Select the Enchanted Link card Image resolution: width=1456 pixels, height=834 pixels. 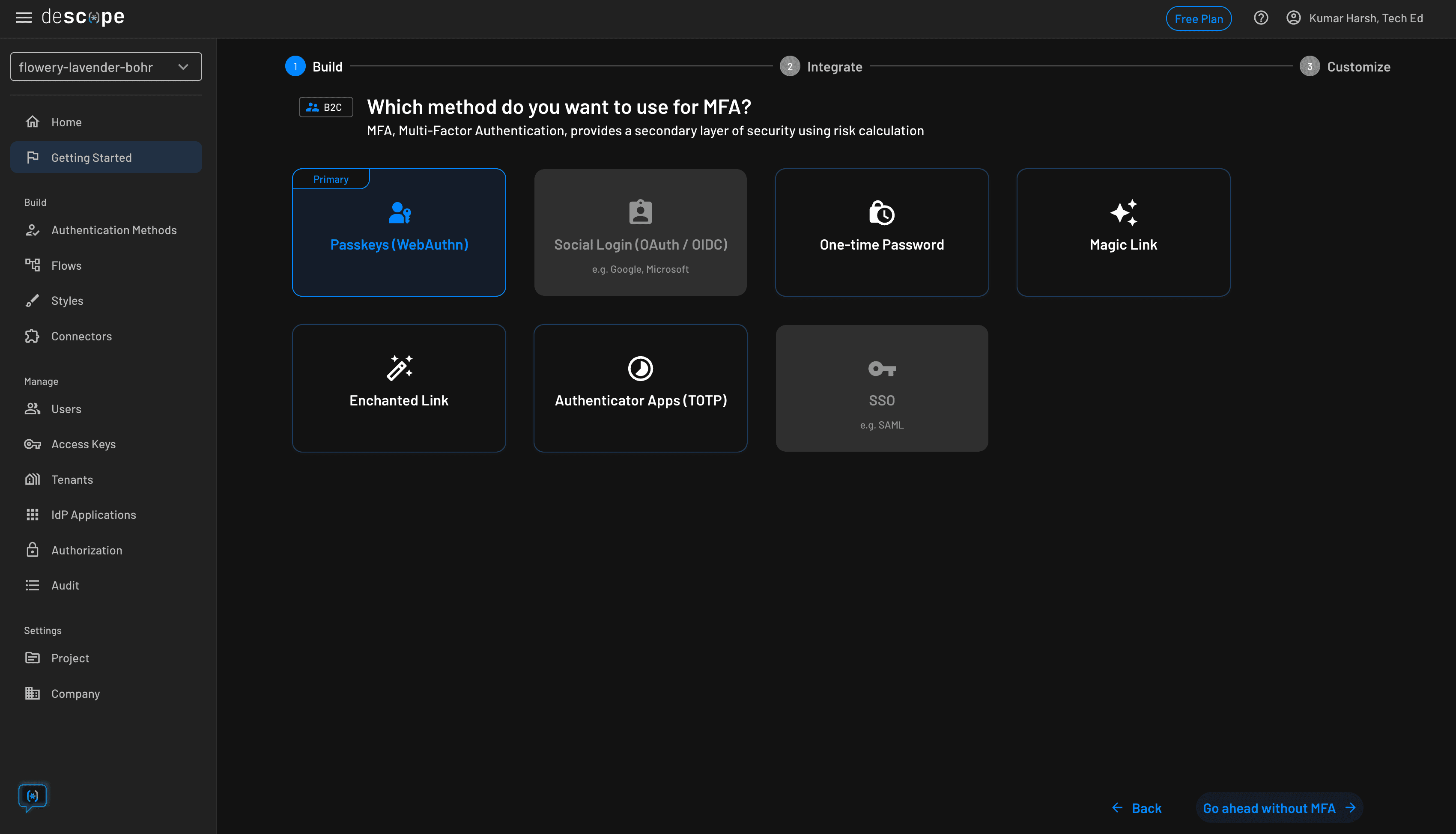coord(399,388)
